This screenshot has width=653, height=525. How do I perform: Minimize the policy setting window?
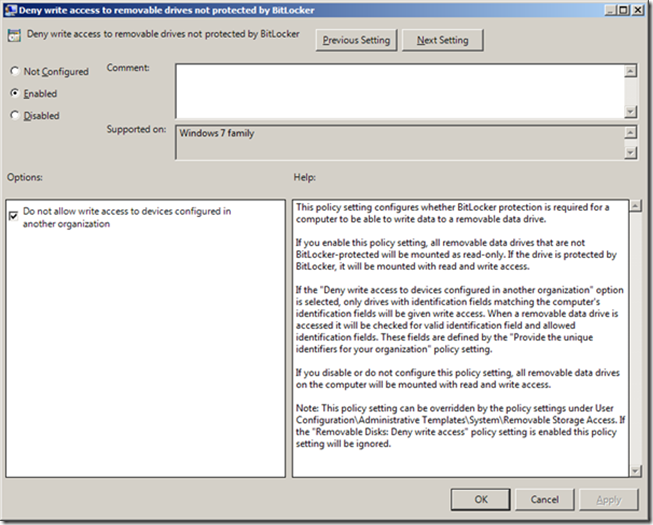[x=608, y=9]
